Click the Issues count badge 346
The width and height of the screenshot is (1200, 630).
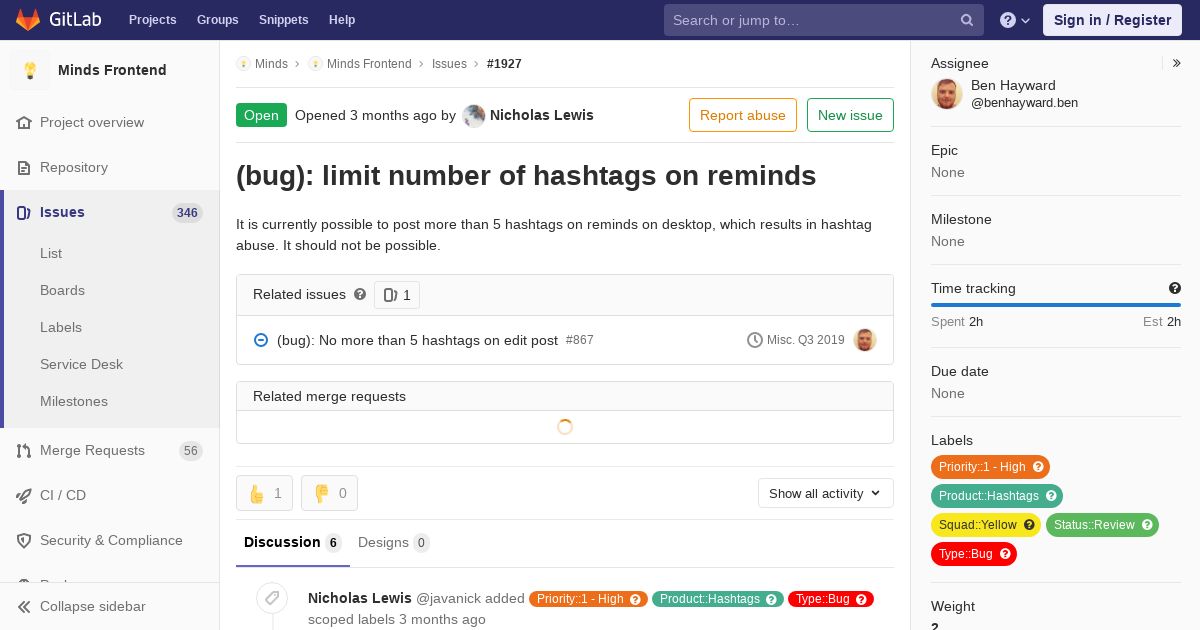point(187,213)
